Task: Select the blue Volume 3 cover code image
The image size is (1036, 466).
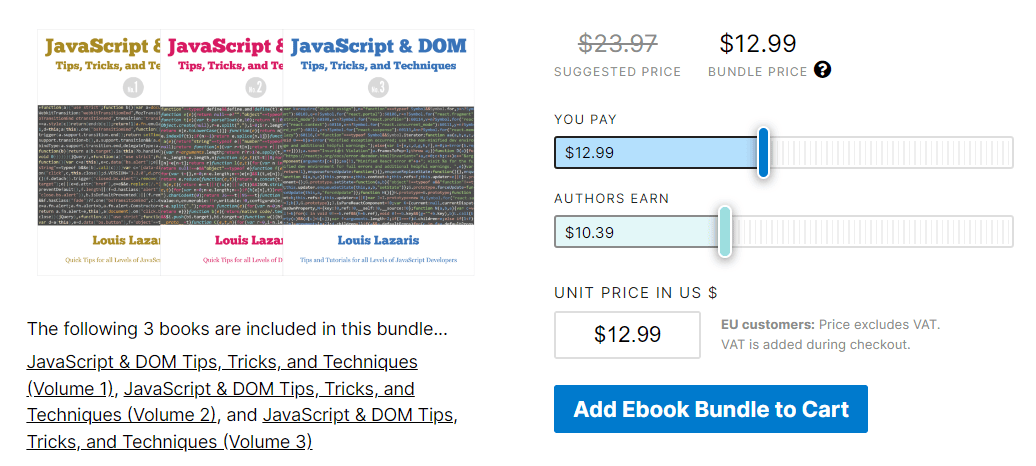Action: pos(378,165)
